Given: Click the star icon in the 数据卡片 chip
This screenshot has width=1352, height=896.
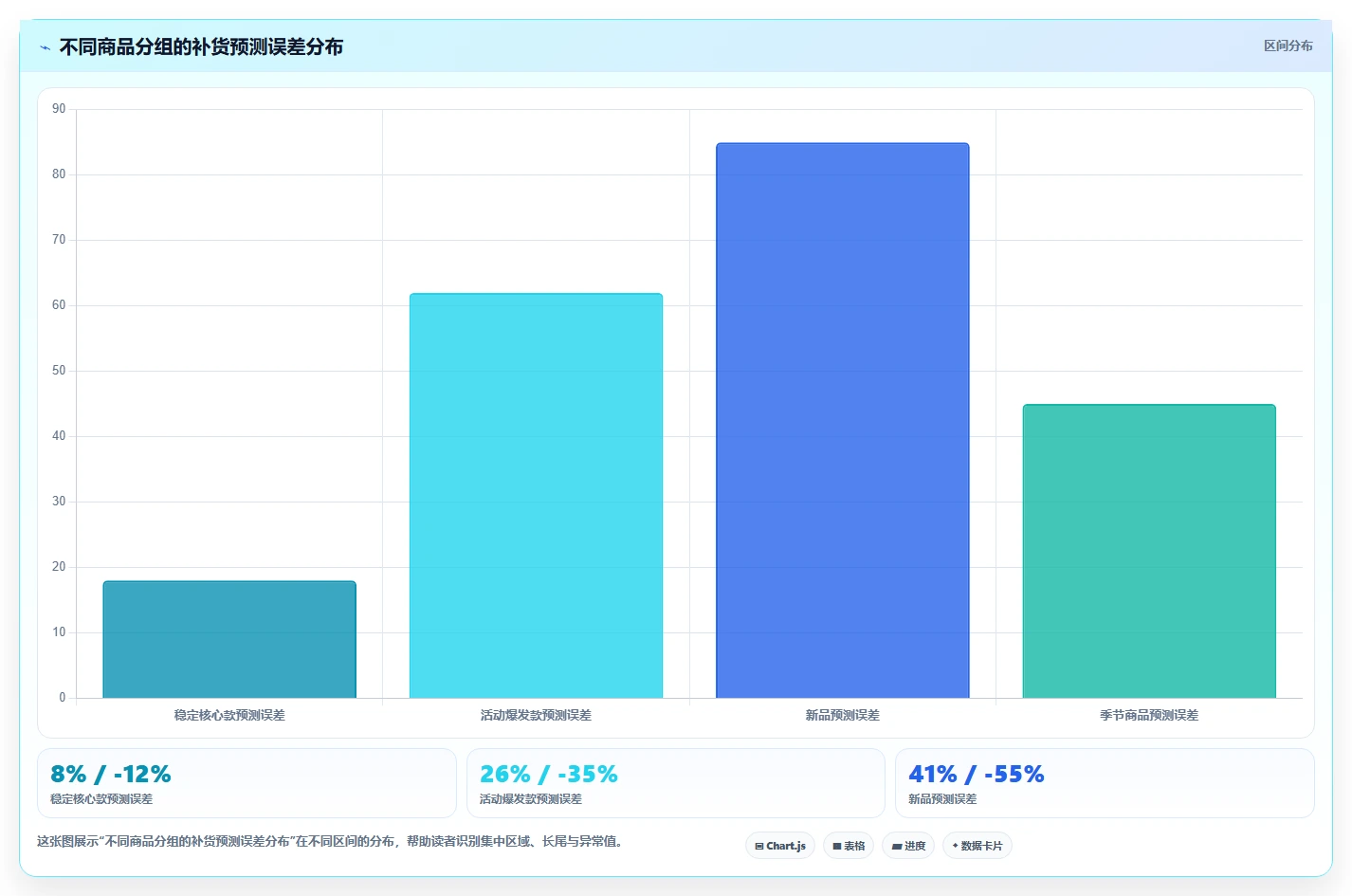Looking at the screenshot, I should point(955,846).
